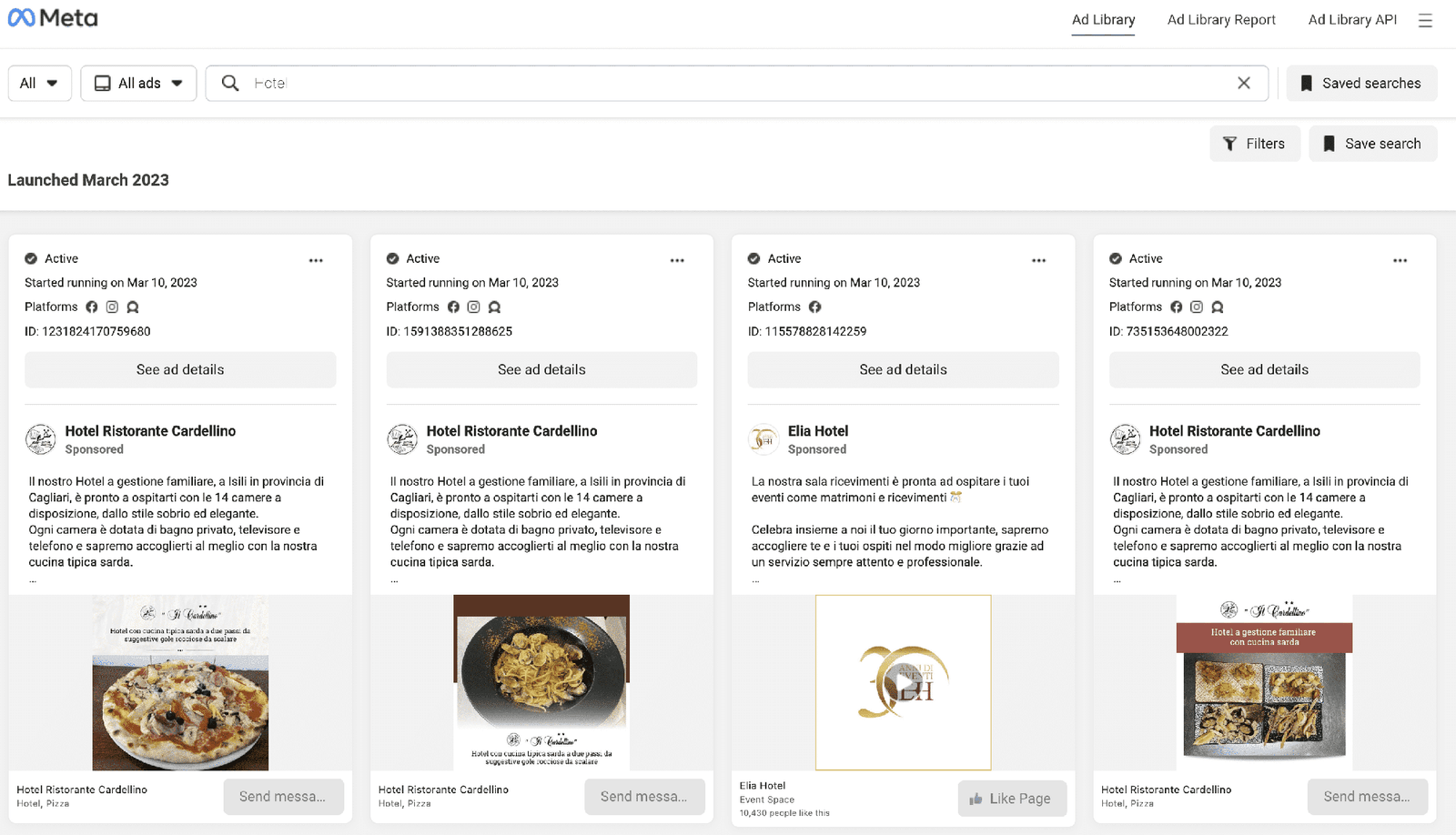Expand the All countries dropdown

(x=39, y=83)
